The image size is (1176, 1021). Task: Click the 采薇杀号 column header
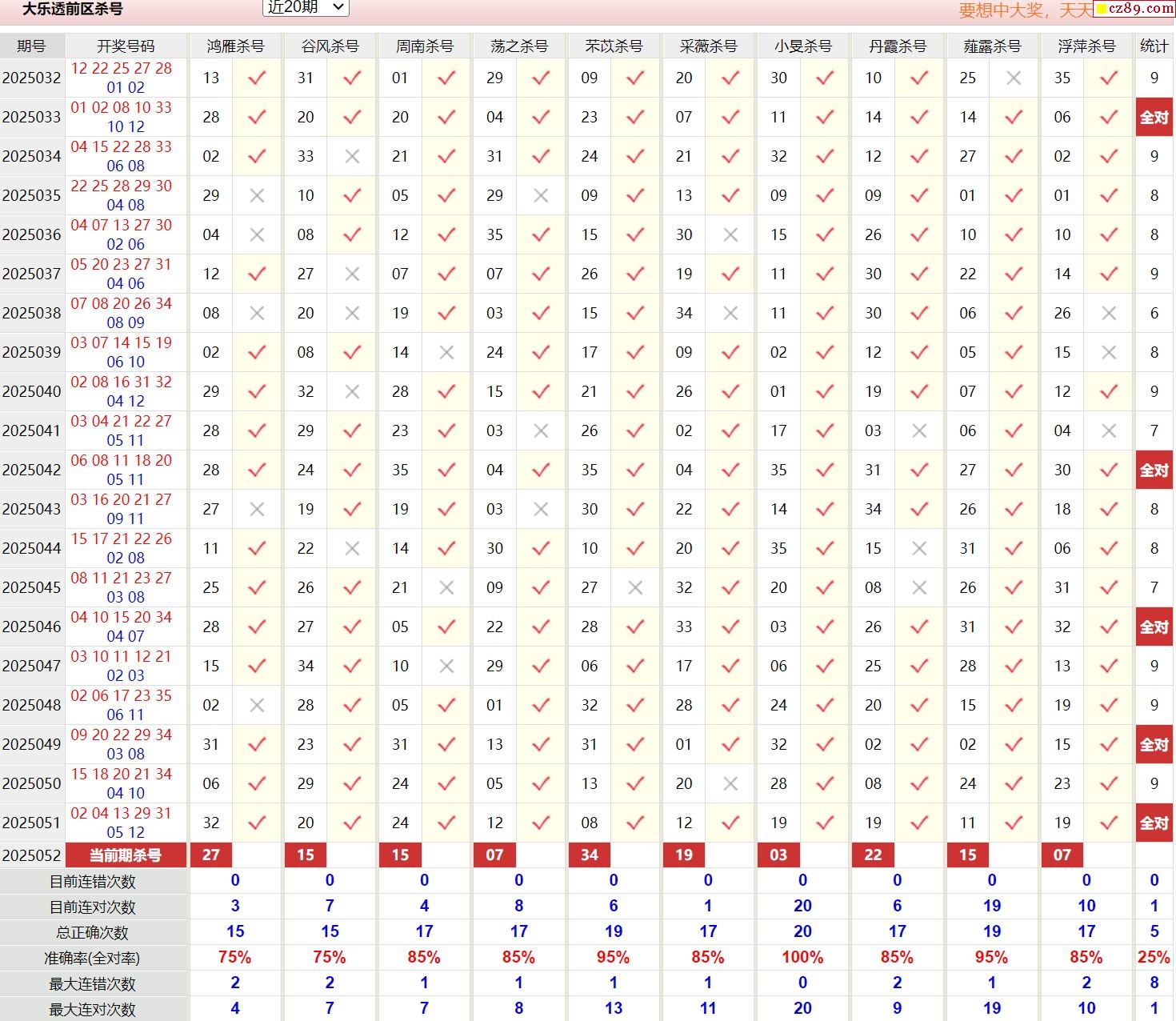pyautogui.click(x=708, y=46)
